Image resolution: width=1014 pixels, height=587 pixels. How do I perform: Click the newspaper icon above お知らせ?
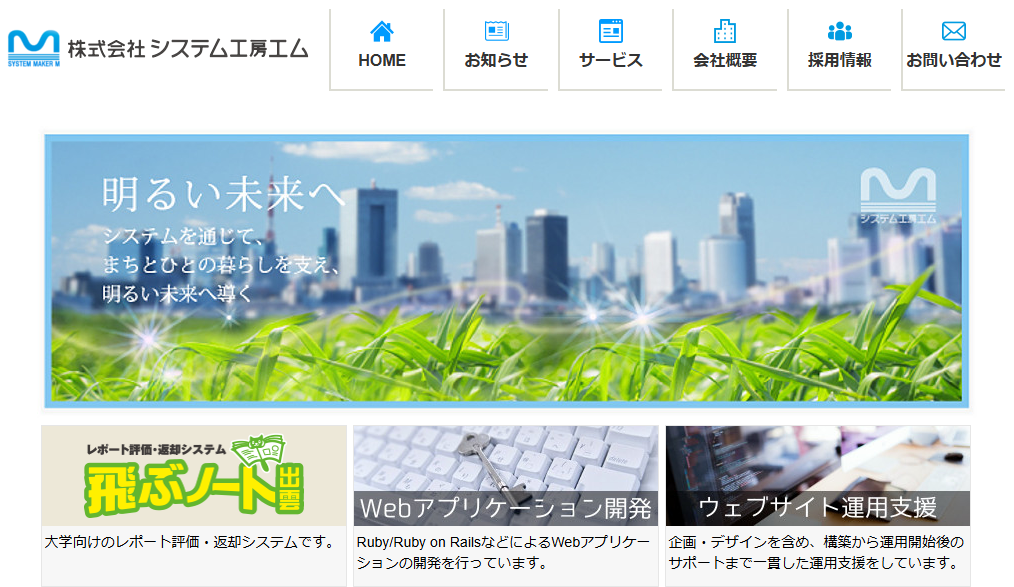click(496, 31)
